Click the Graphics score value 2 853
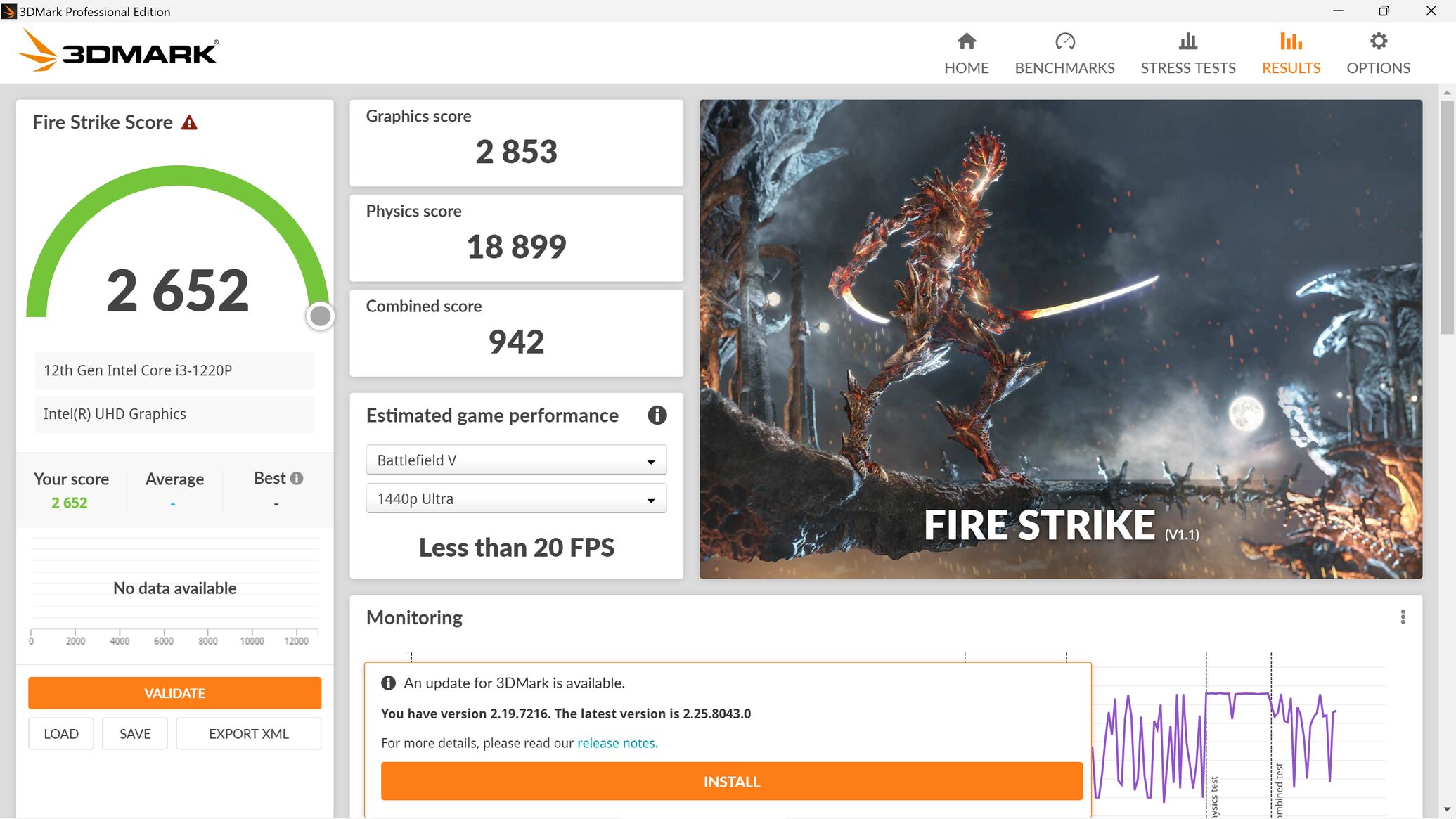 pyautogui.click(x=516, y=152)
